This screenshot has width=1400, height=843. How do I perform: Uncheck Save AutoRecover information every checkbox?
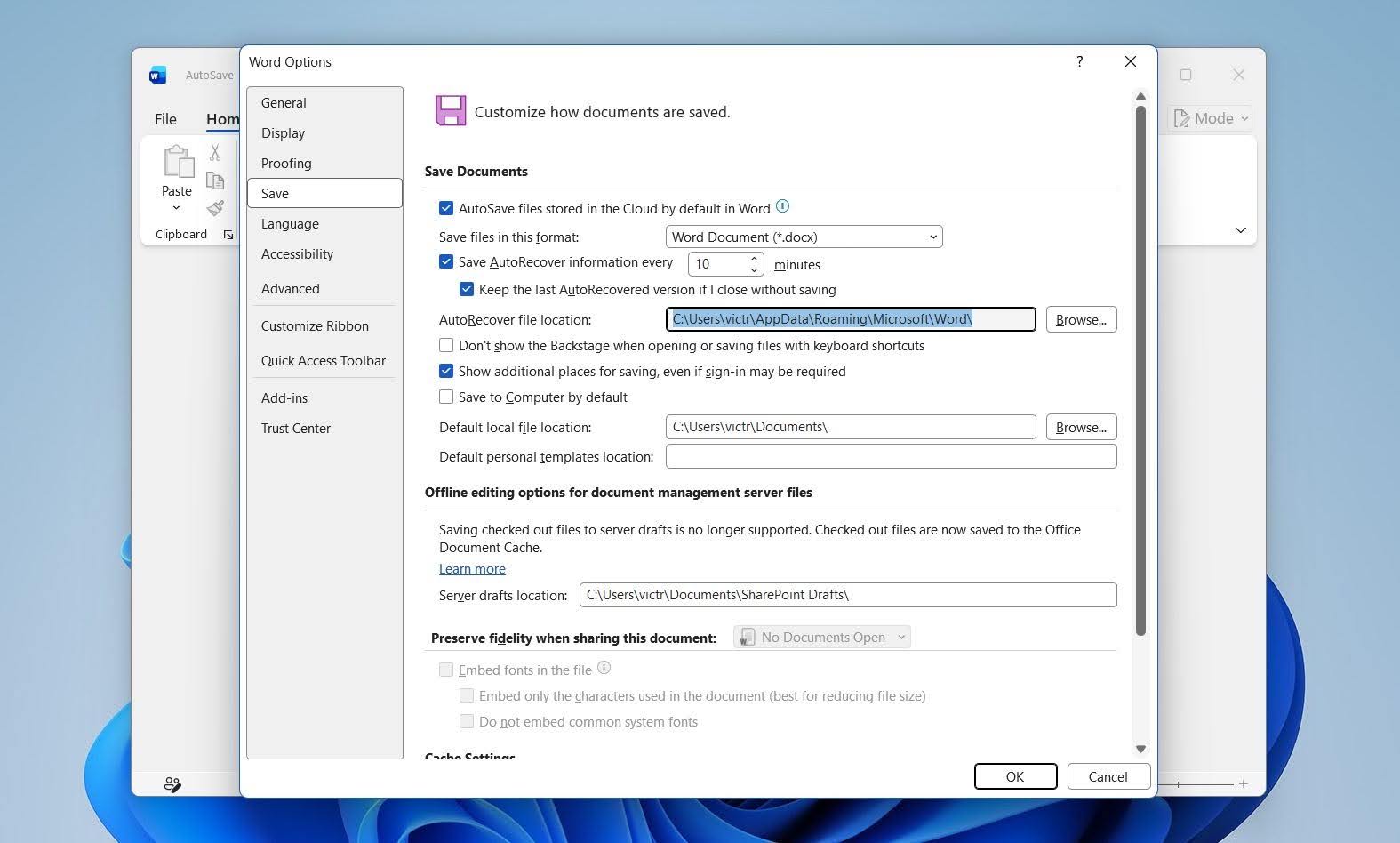446,261
